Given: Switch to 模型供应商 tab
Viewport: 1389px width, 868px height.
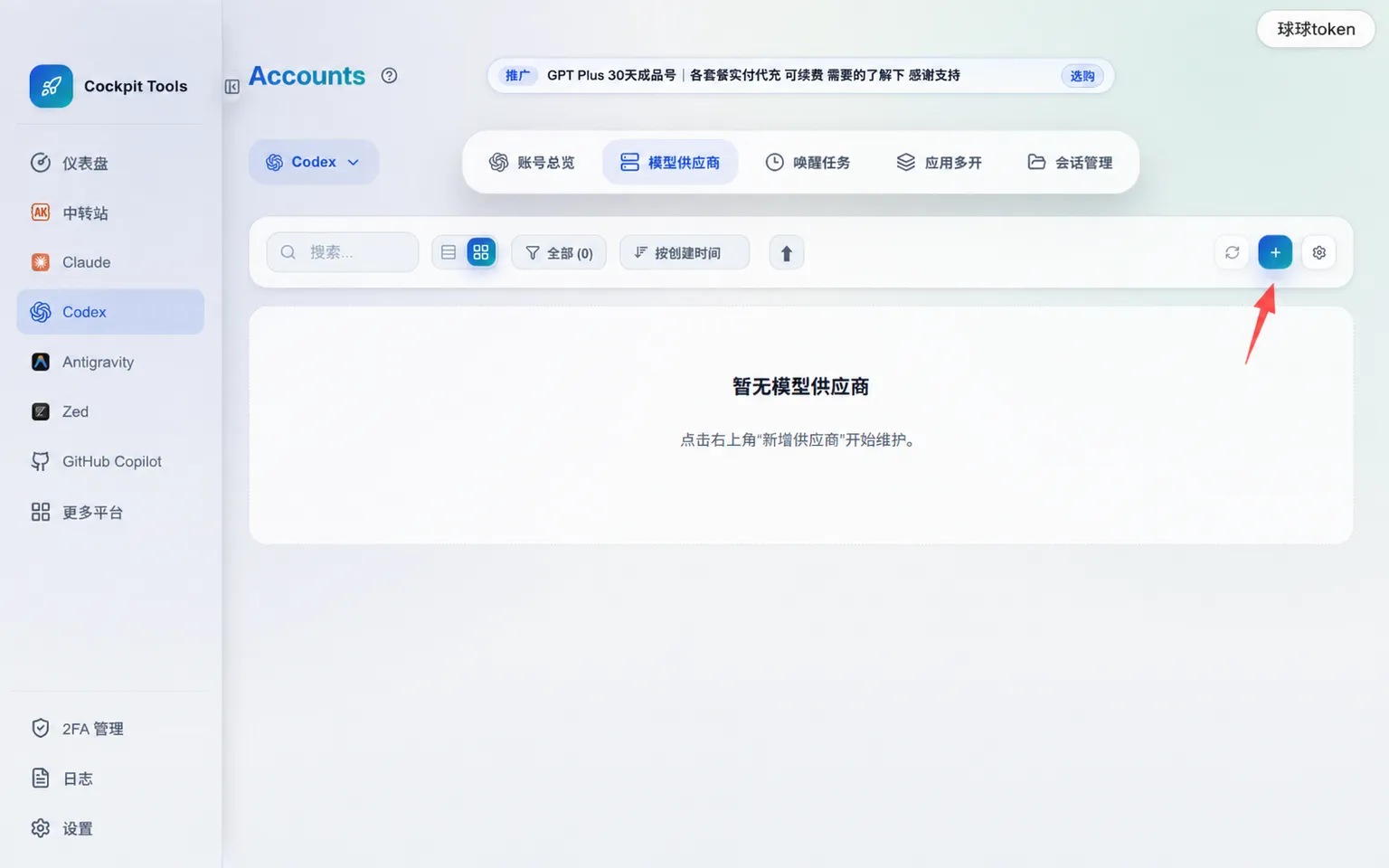Looking at the screenshot, I should click(670, 162).
